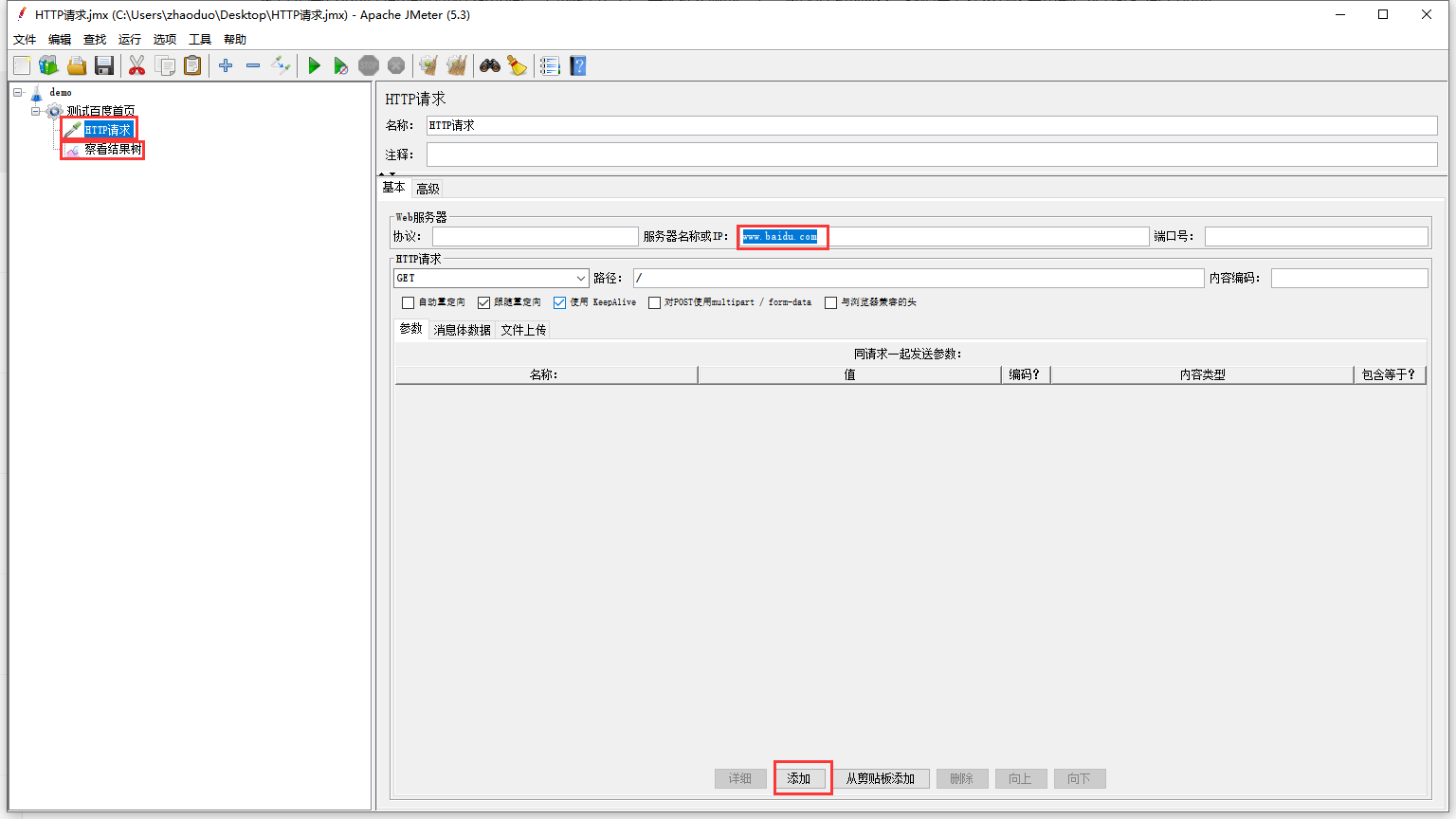Viewport: 1456px width, 819px height.
Task: Click the Help question mark icon
Action: tap(578, 65)
